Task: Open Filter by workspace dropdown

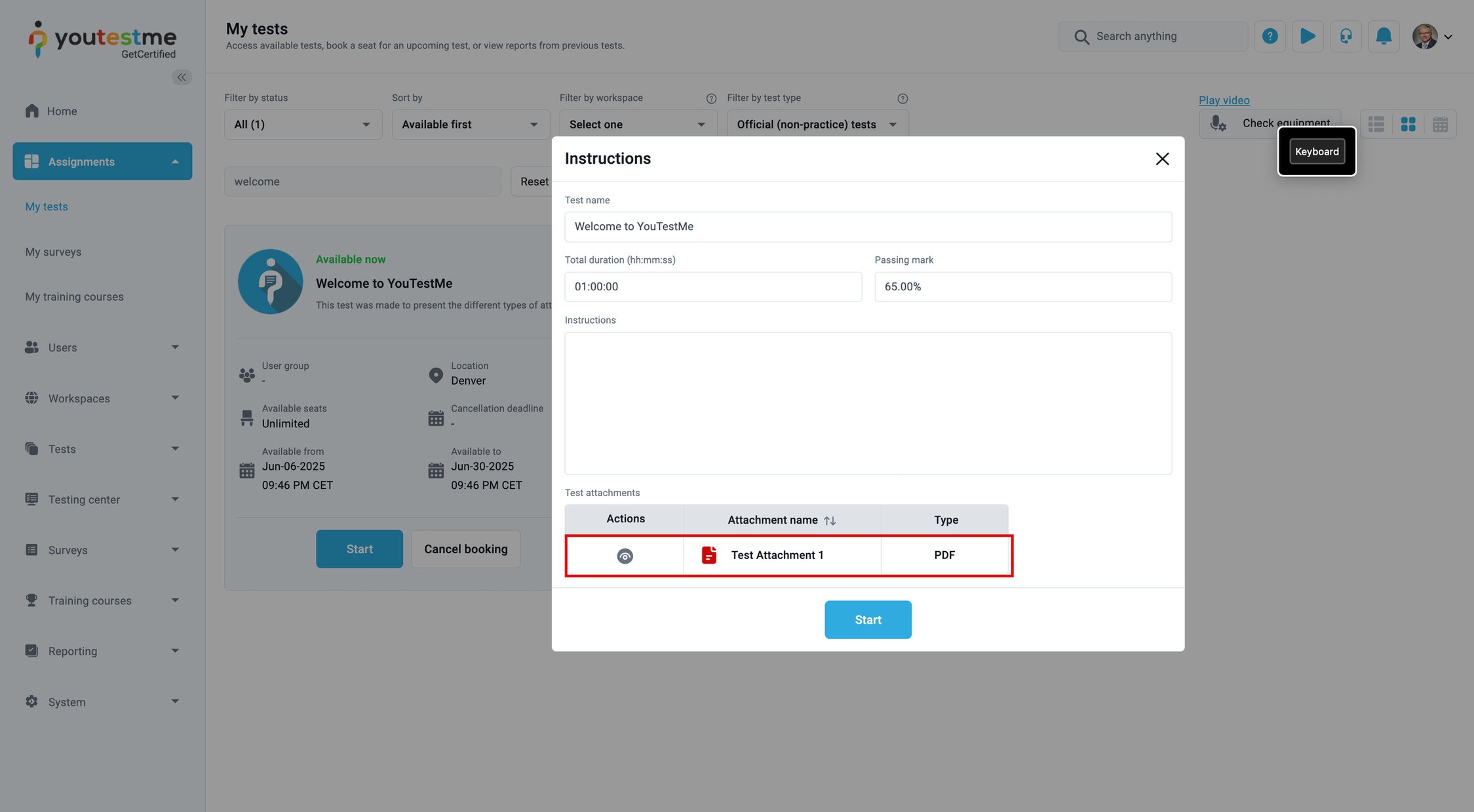Action: coord(638,125)
